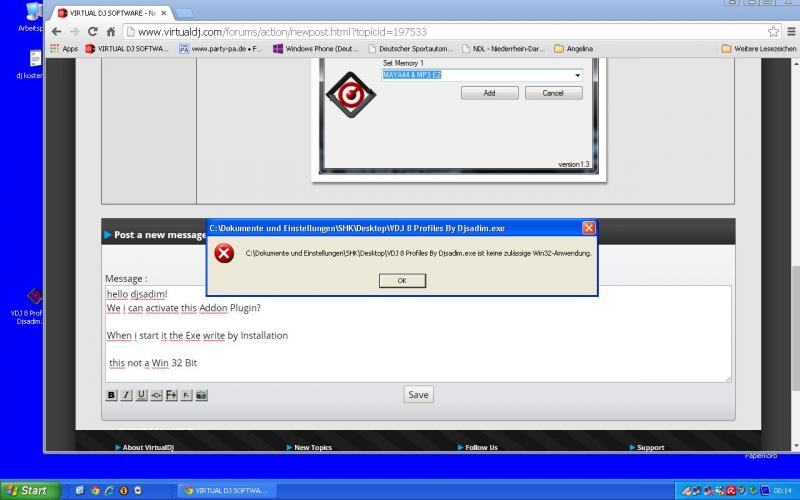Viewport: 800px width, 500px height.
Task: Expand Weitere Lesezeichen folder
Action: click(x=759, y=48)
